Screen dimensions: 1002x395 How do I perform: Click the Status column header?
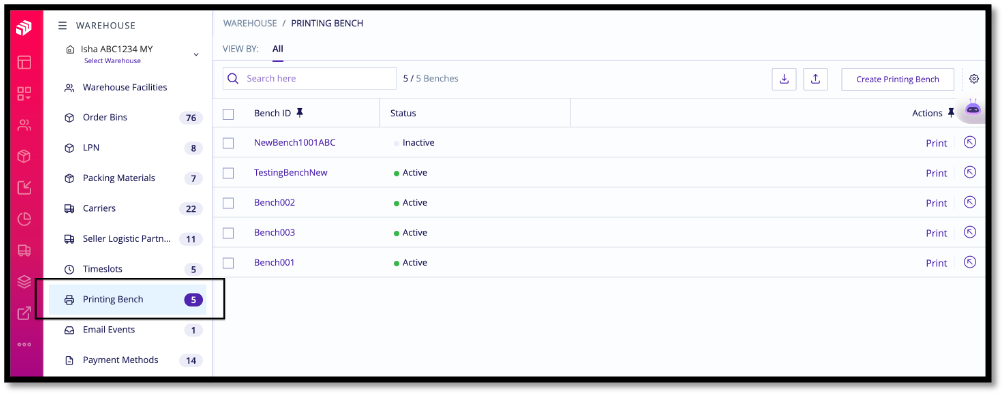click(x=403, y=113)
